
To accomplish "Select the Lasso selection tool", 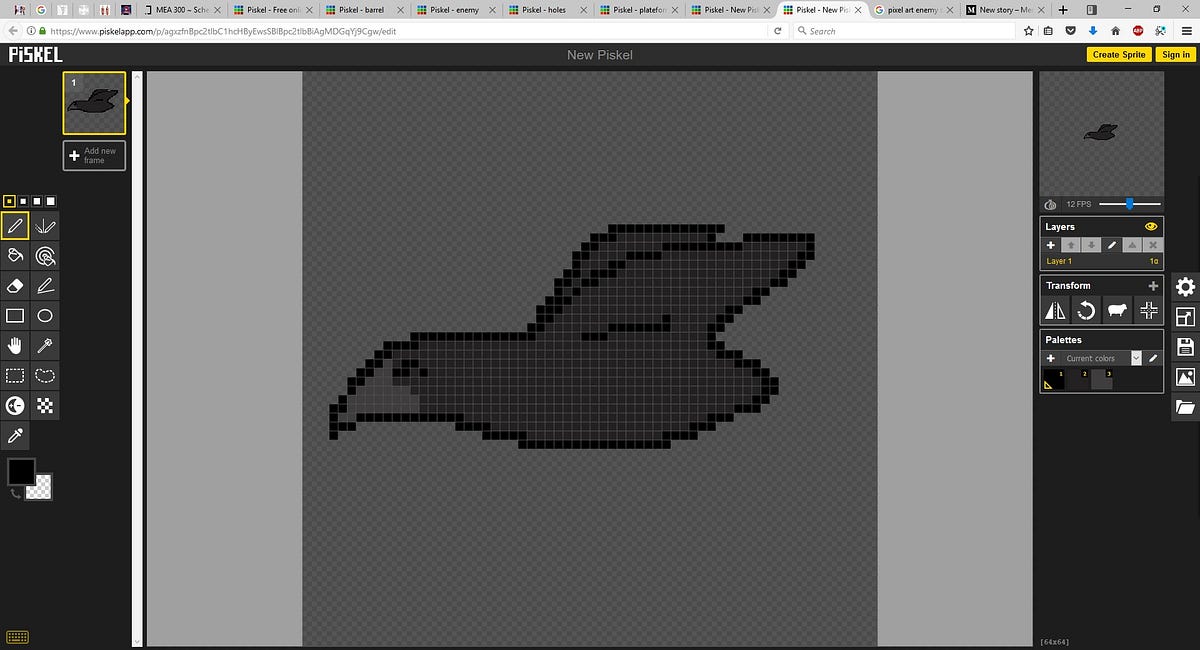I will click(x=45, y=375).
